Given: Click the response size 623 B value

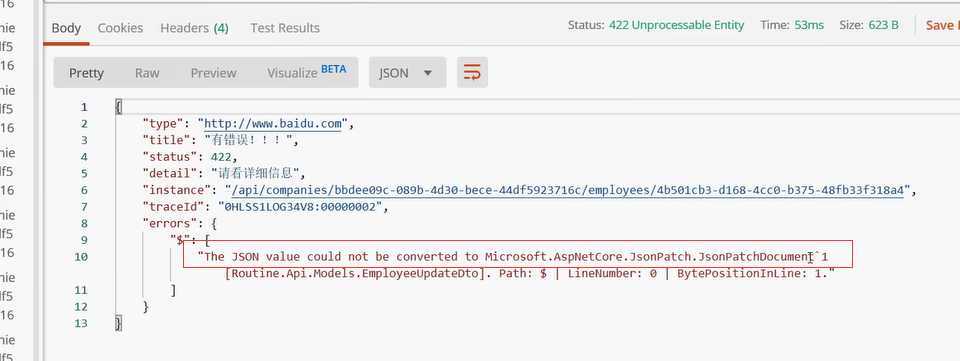Looking at the screenshot, I should 883,25.
